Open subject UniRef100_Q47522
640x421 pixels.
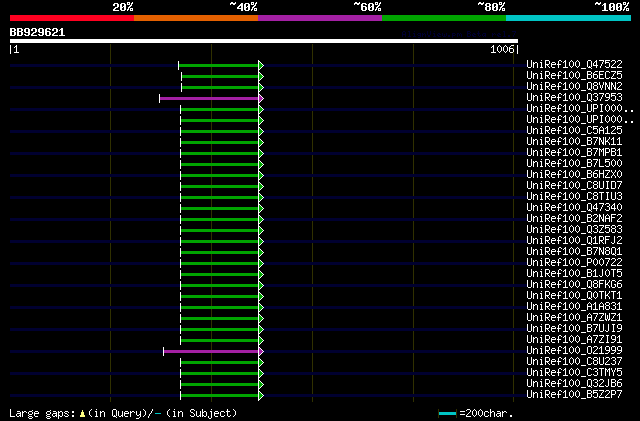(574, 64)
